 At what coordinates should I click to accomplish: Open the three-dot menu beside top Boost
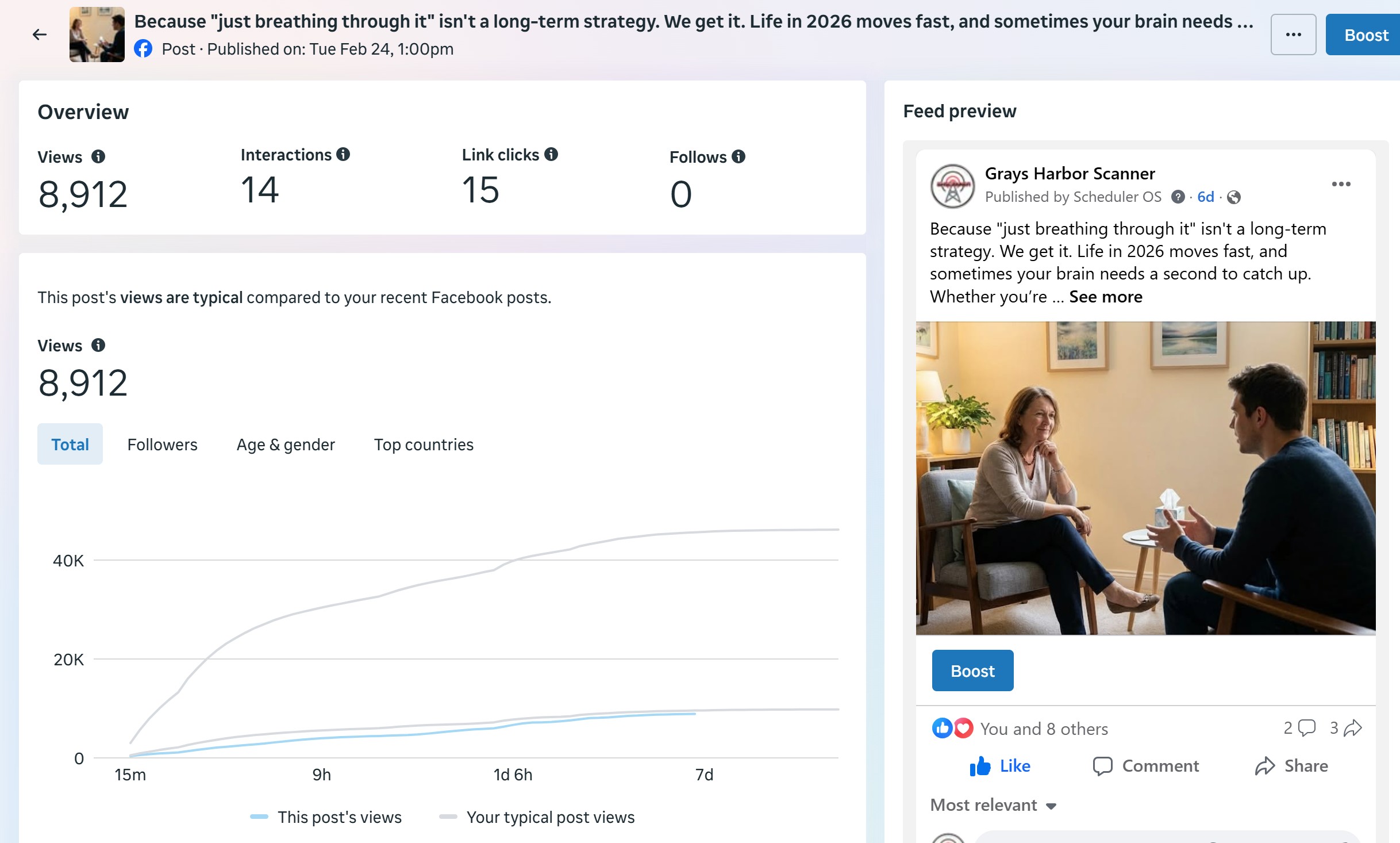tap(1293, 35)
